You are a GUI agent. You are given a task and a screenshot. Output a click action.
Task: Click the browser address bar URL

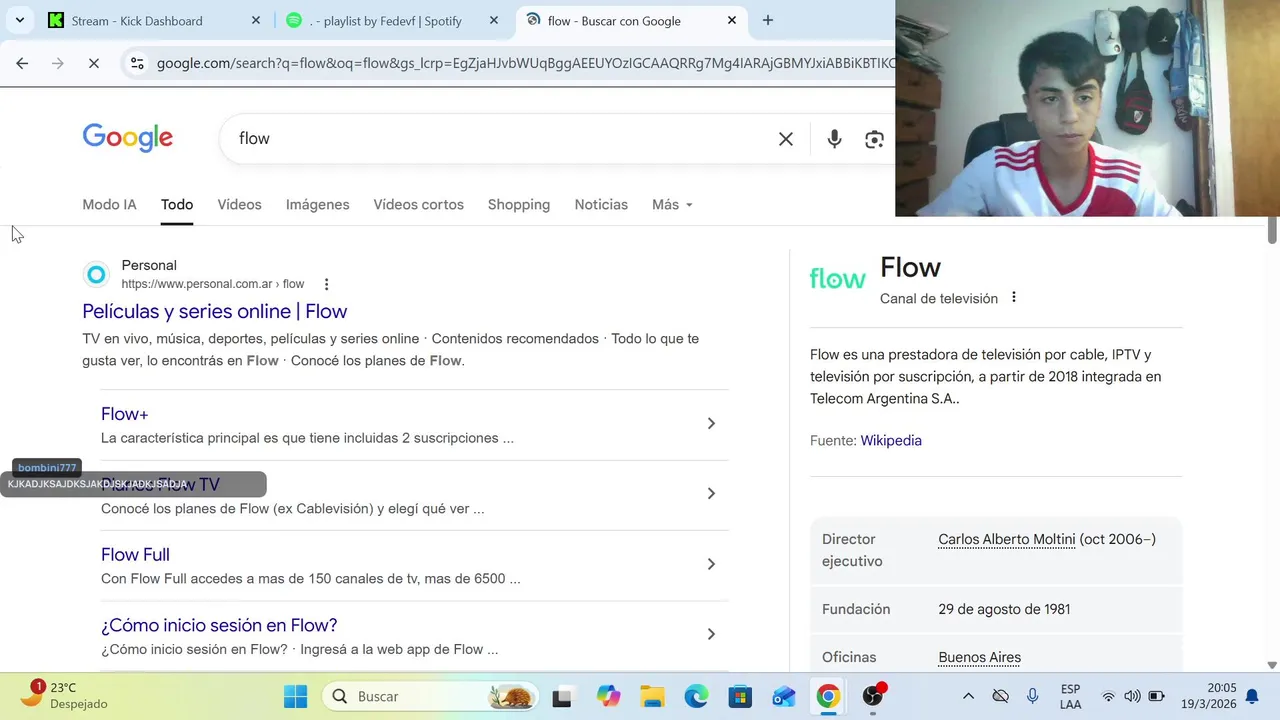(x=525, y=63)
